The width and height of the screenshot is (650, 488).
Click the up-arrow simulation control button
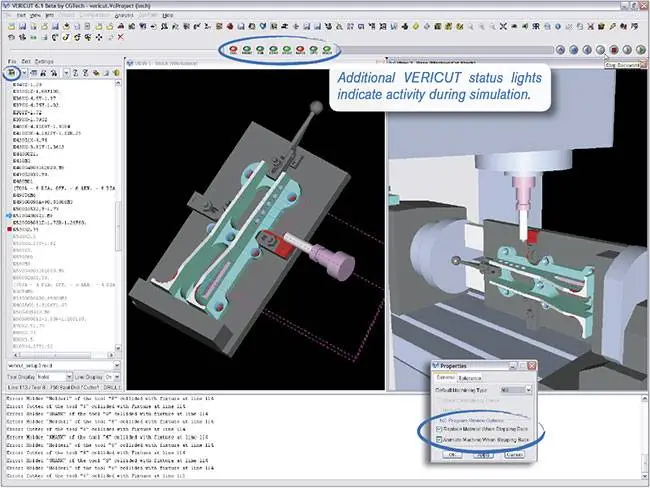tap(560, 50)
